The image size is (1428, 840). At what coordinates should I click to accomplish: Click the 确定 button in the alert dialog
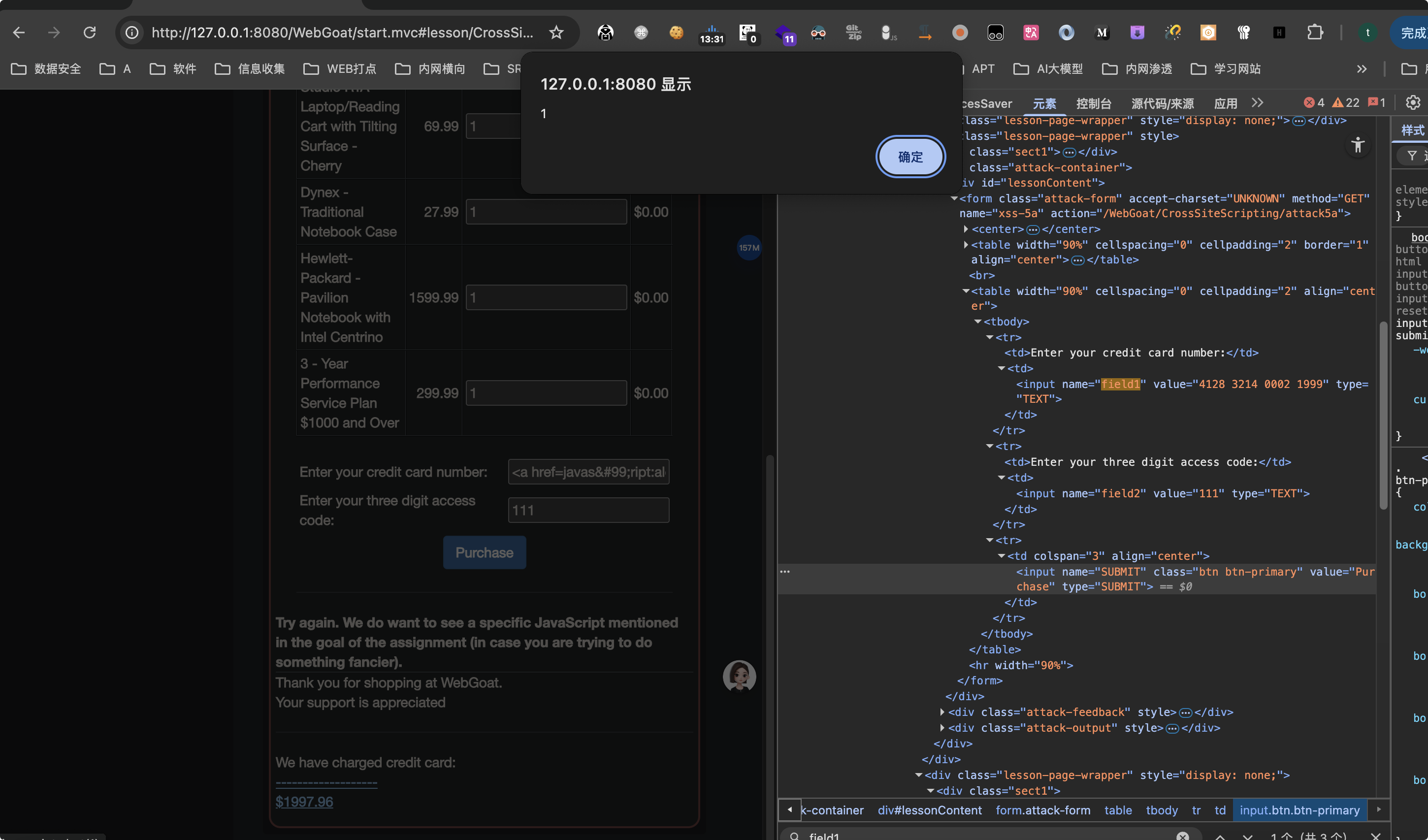910,157
